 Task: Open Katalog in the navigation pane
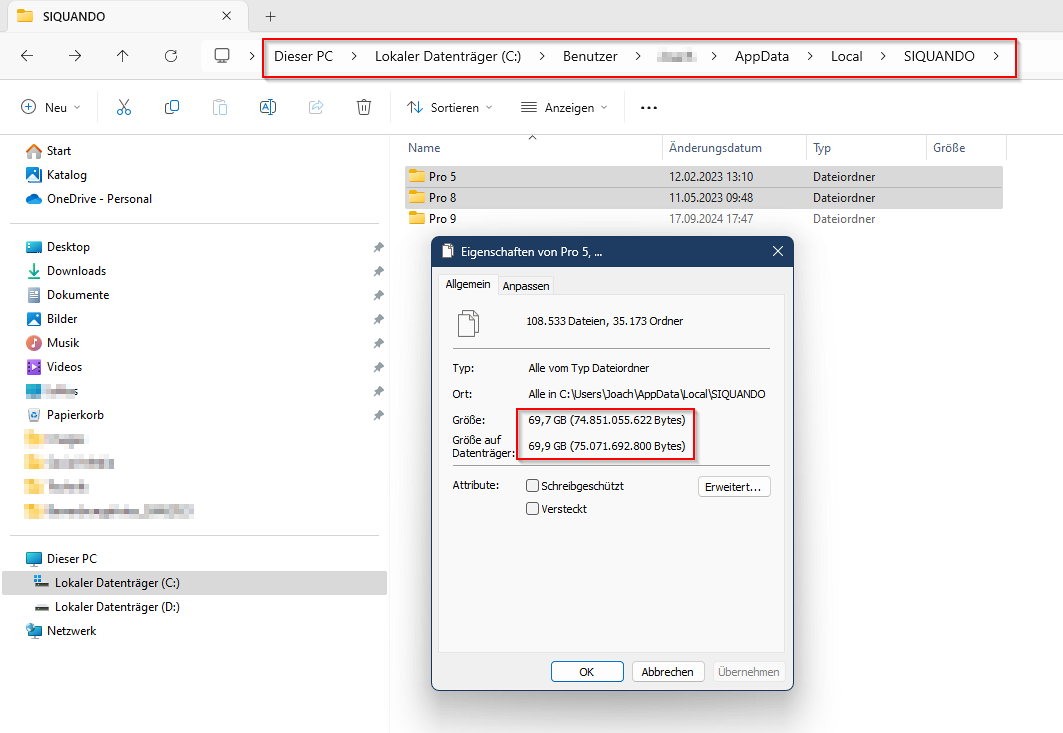(x=56, y=175)
